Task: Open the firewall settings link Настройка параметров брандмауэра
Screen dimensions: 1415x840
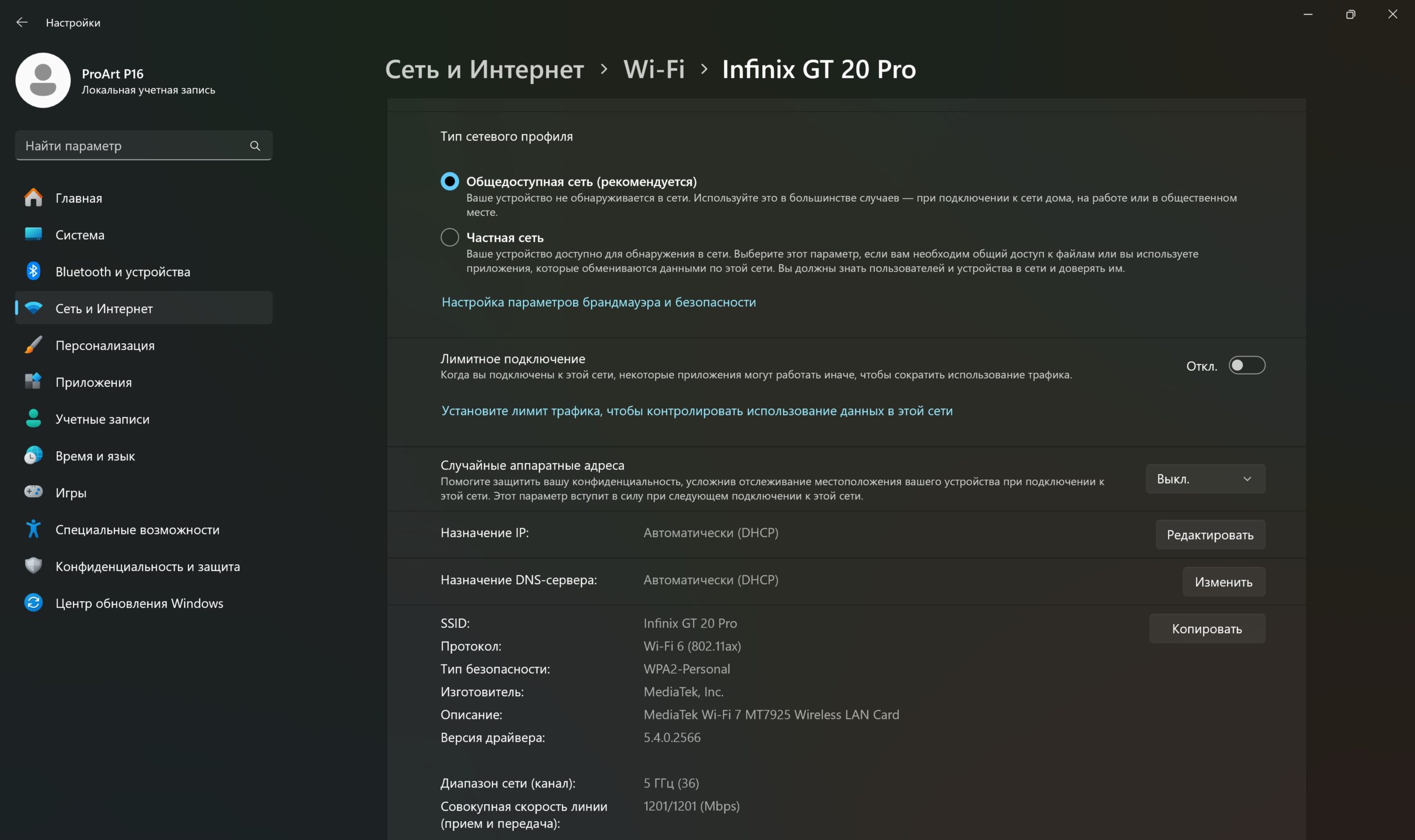Action: [599, 302]
